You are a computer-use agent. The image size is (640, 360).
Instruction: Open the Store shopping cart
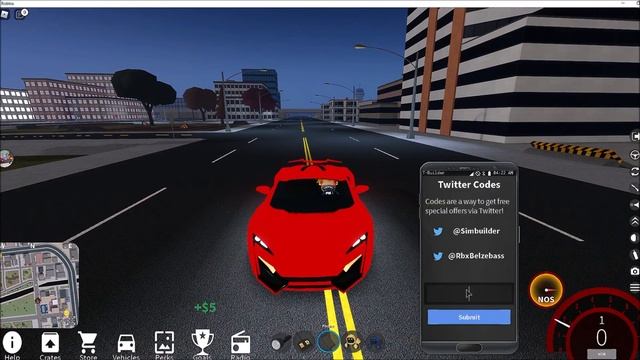coord(88,345)
